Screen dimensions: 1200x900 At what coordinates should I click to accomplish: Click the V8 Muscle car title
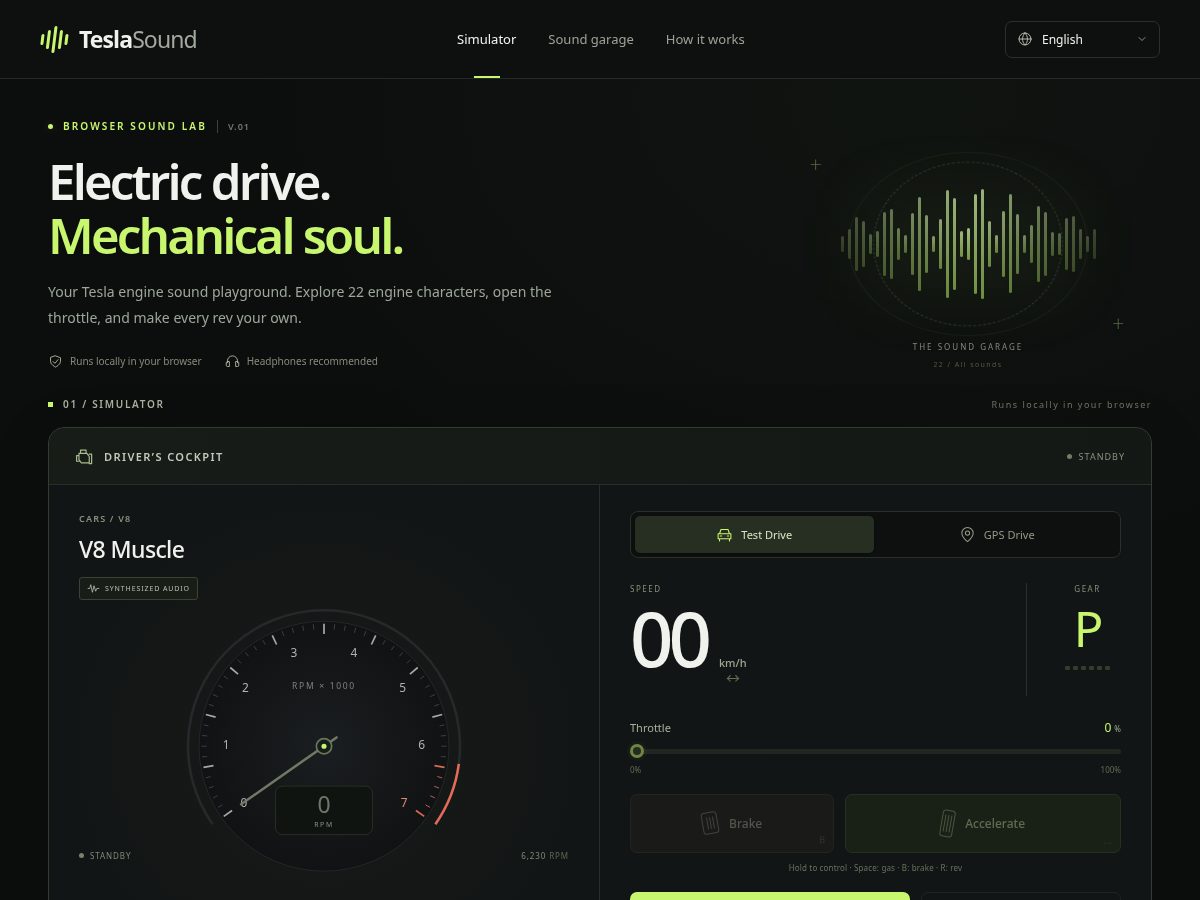(x=132, y=550)
